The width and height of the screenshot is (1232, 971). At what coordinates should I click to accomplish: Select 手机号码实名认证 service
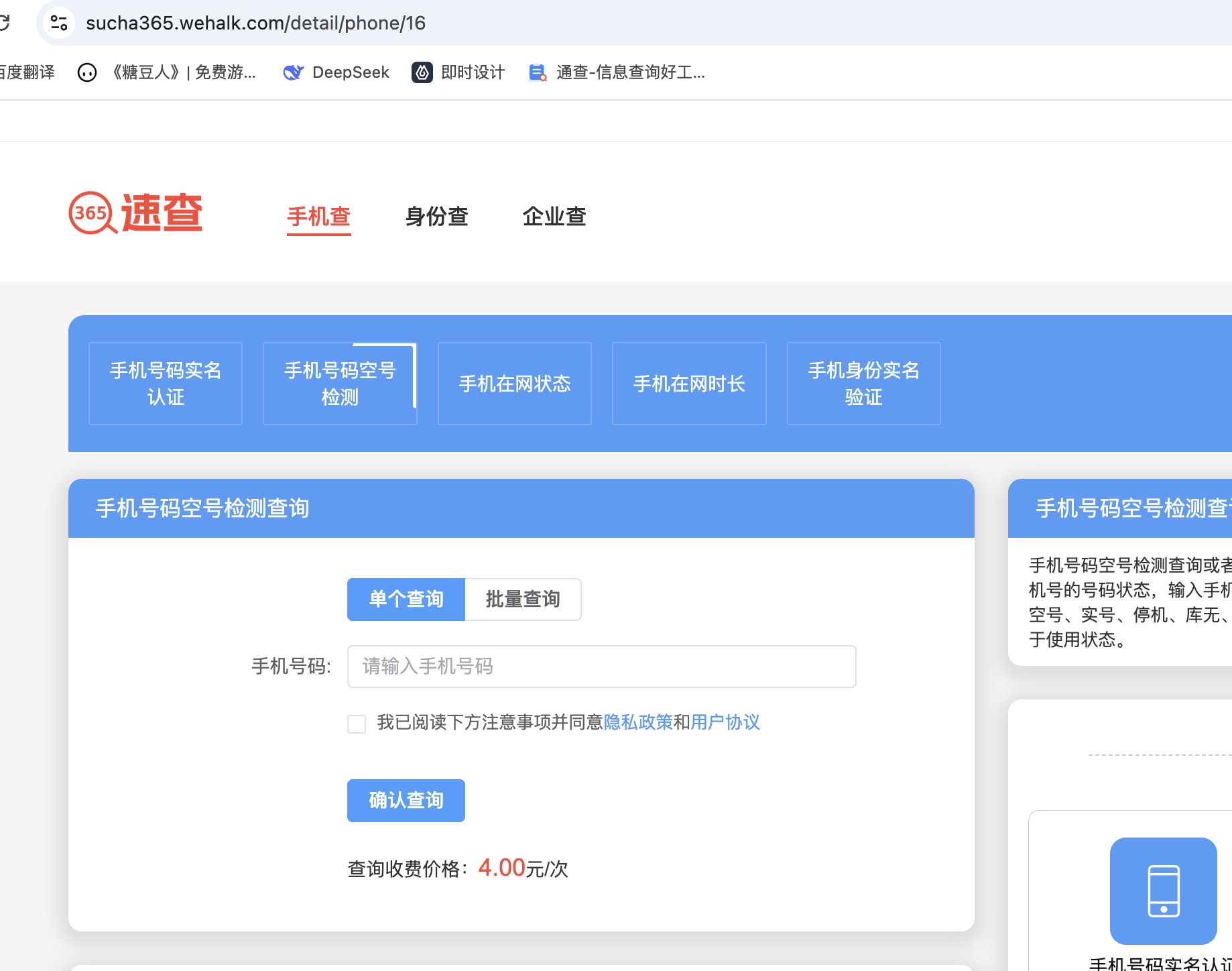(x=166, y=384)
